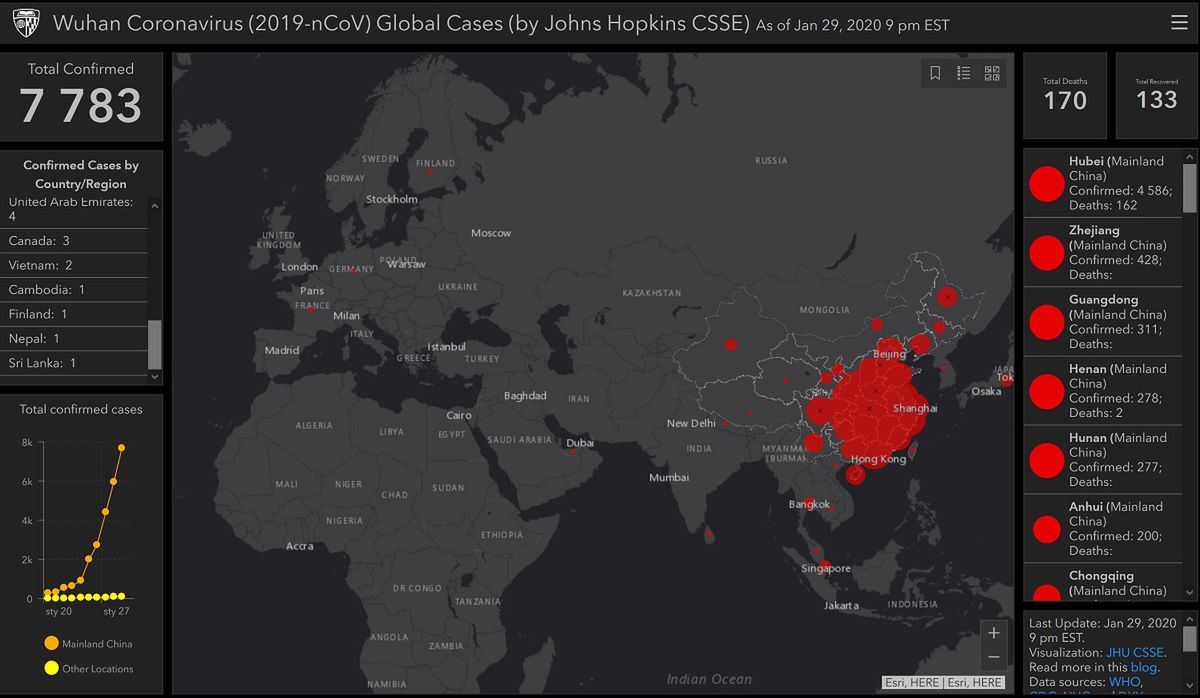Click the Total Confirmed 7 783 panel

(81, 97)
